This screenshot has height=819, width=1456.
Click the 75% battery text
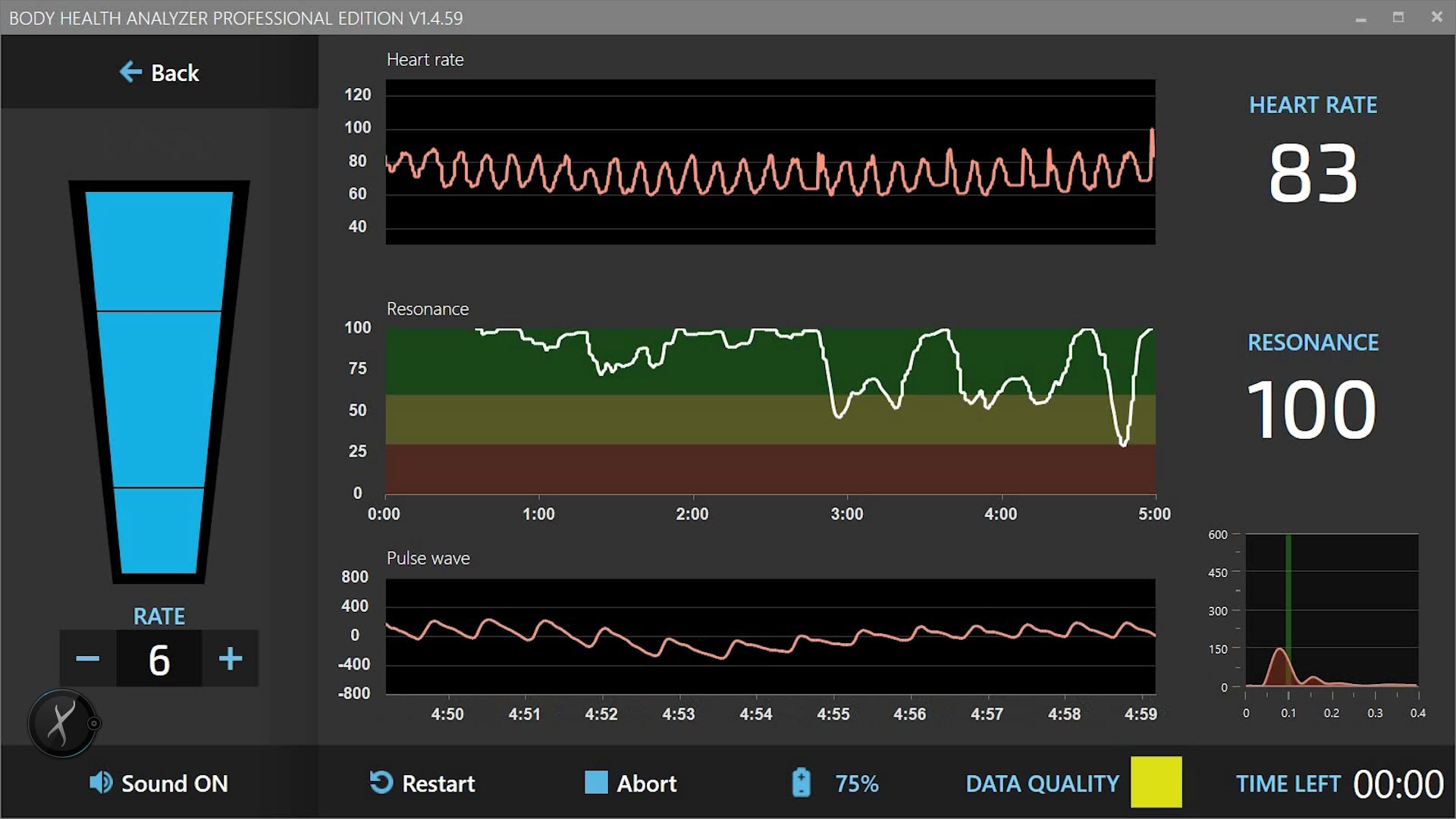pos(857,783)
